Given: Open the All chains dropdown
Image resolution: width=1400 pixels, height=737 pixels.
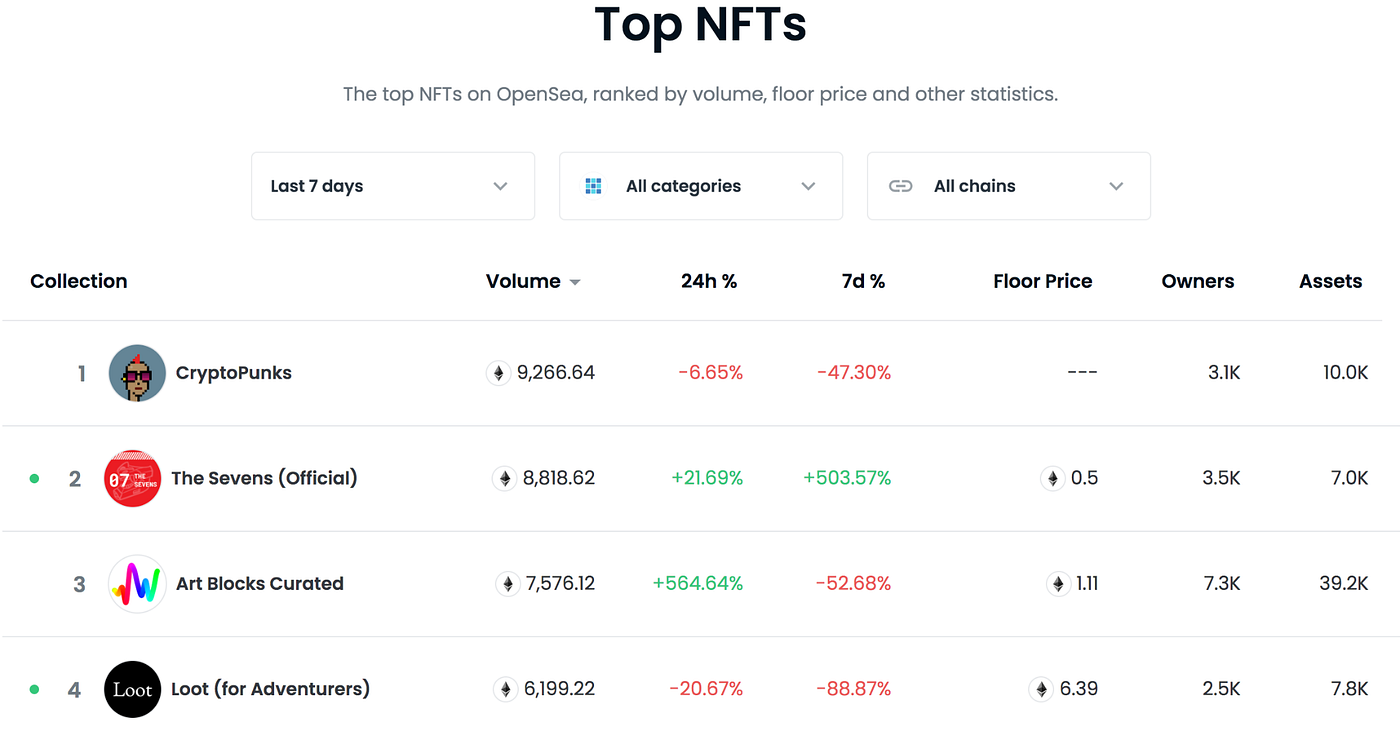Looking at the screenshot, I should click(x=1009, y=186).
